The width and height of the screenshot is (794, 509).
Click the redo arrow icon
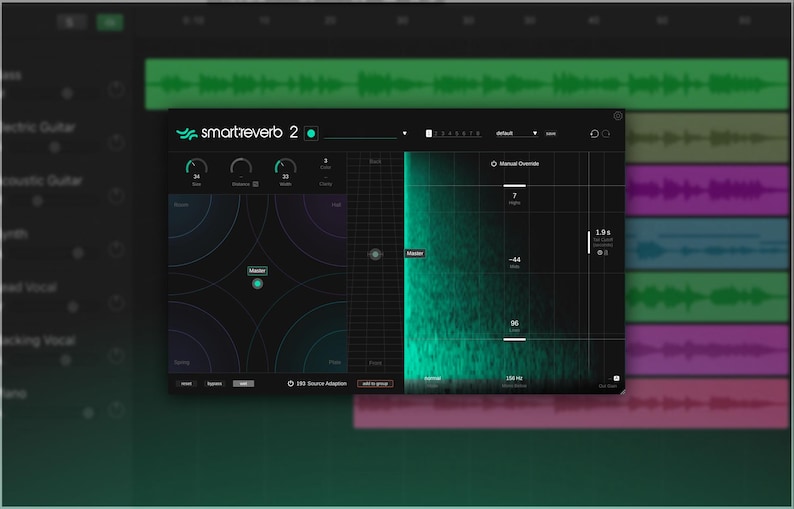[x=606, y=134]
